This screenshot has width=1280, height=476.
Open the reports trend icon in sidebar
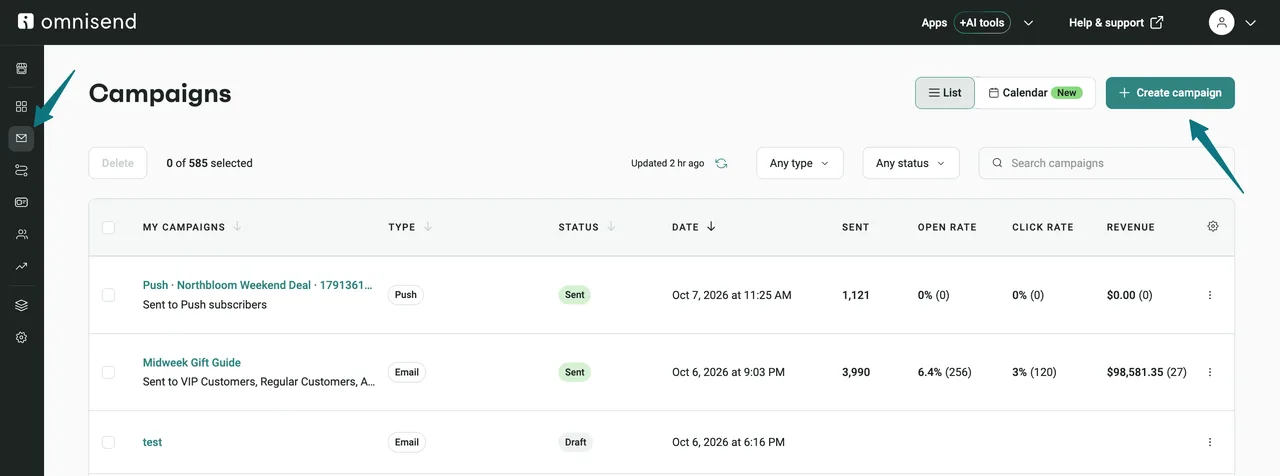click(x=22, y=266)
